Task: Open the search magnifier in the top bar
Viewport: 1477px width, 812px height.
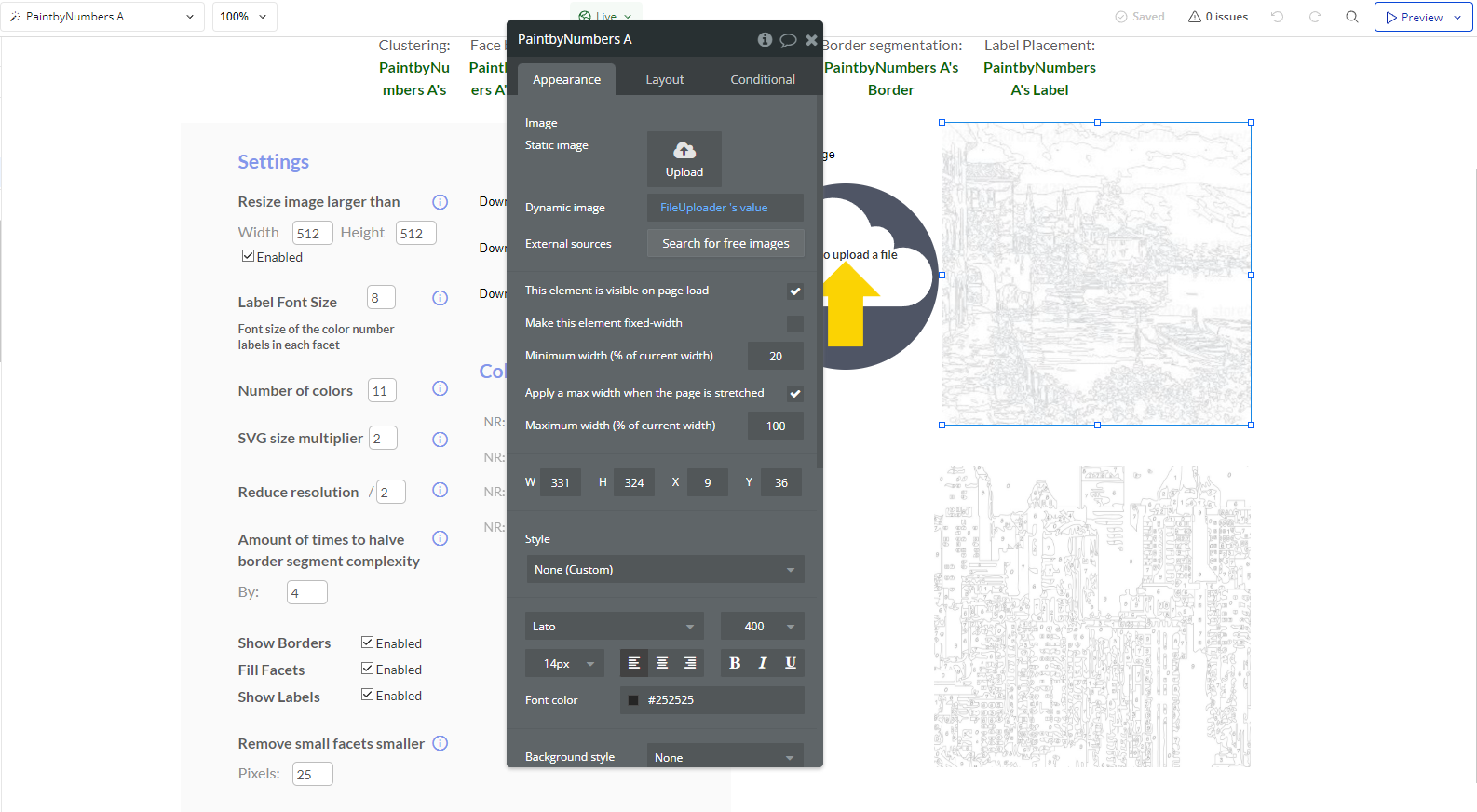Action: point(1352,17)
